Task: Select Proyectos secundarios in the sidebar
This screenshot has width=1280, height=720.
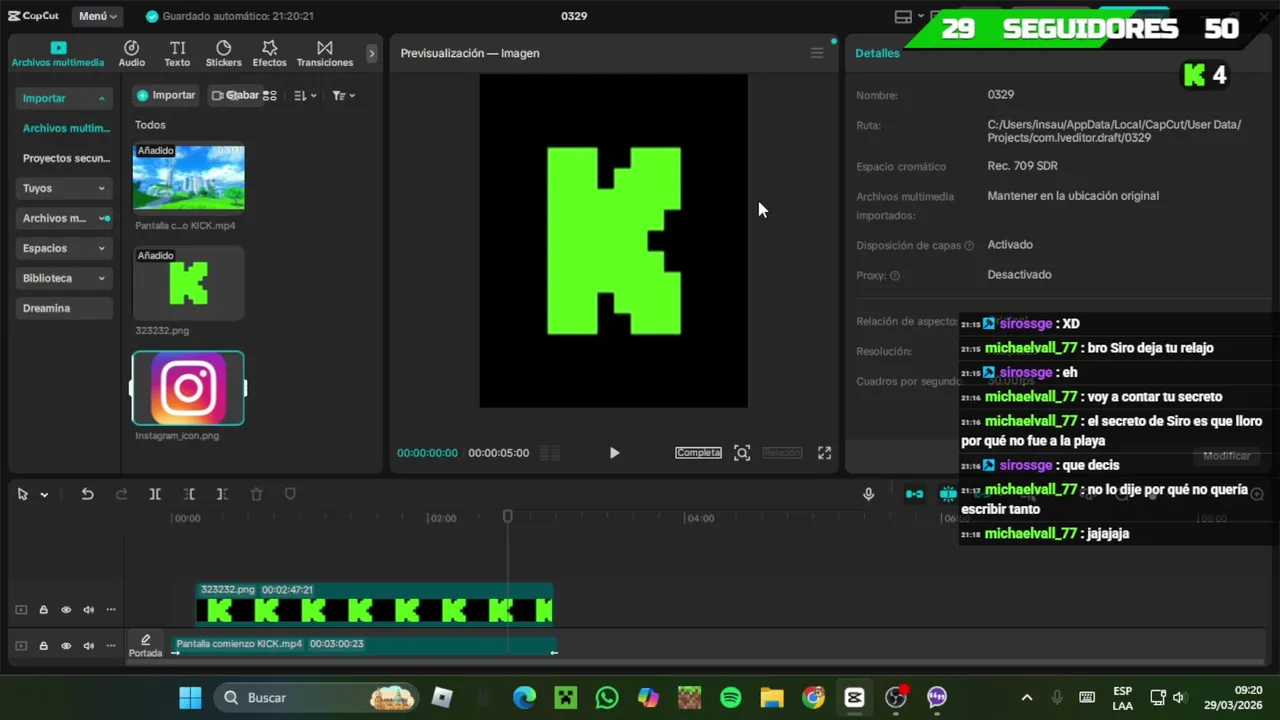Action: click(x=66, y=158)
